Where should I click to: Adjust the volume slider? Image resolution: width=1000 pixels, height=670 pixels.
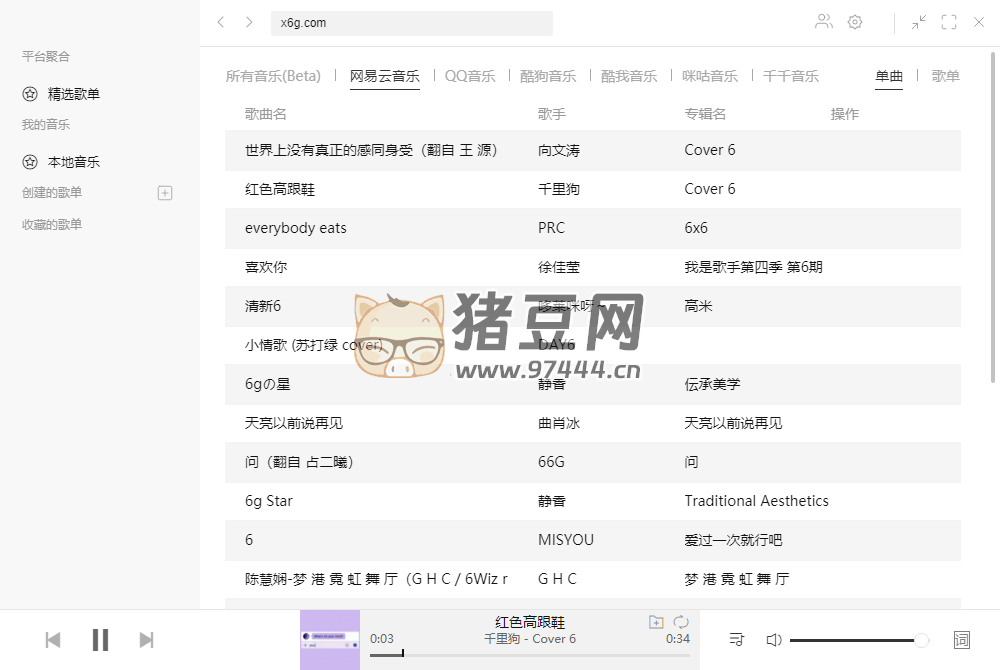tap(856, 640)
